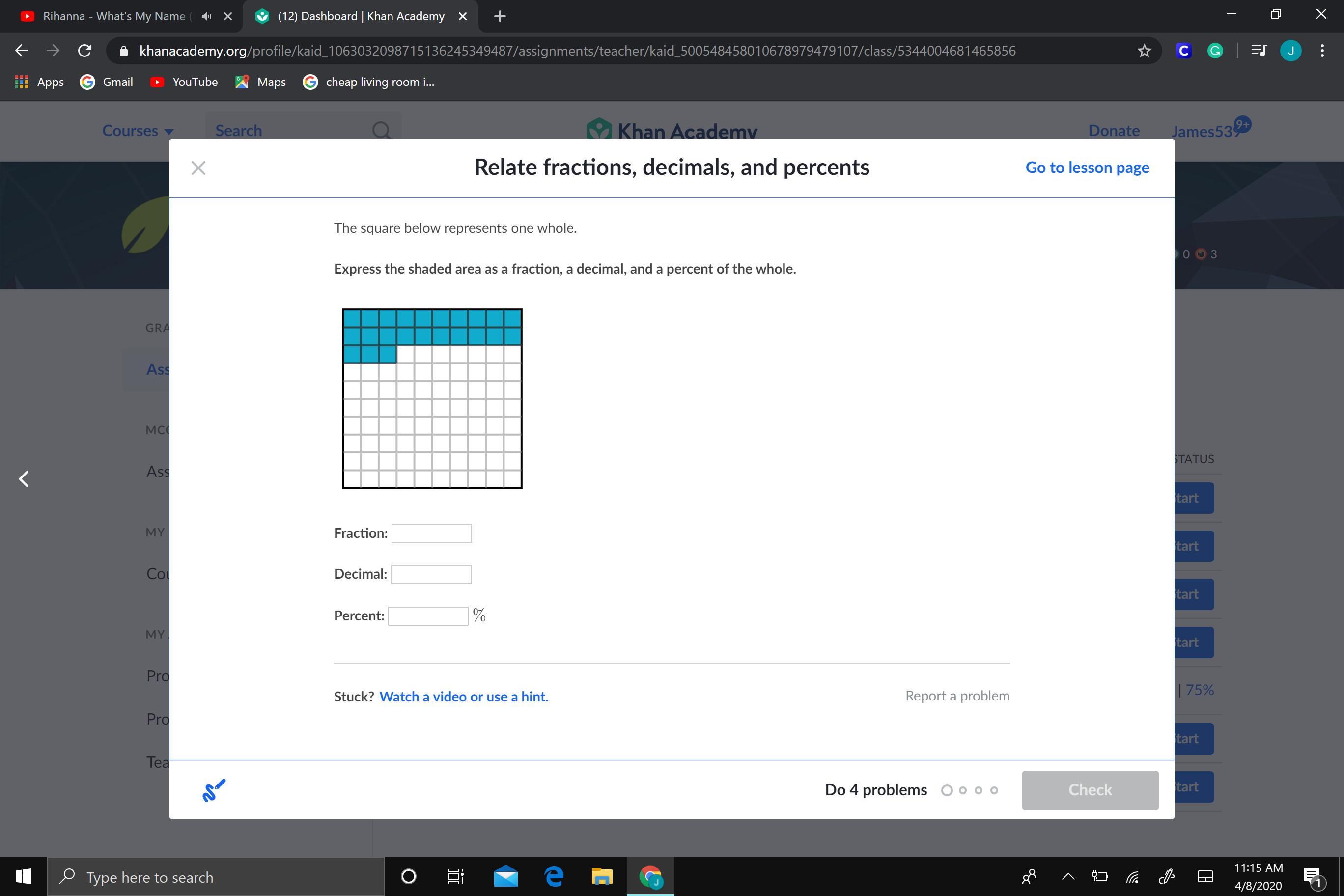Click the Decimal answer input box
This screenshot has height=896, width=1344.
(x=431, y=574)
